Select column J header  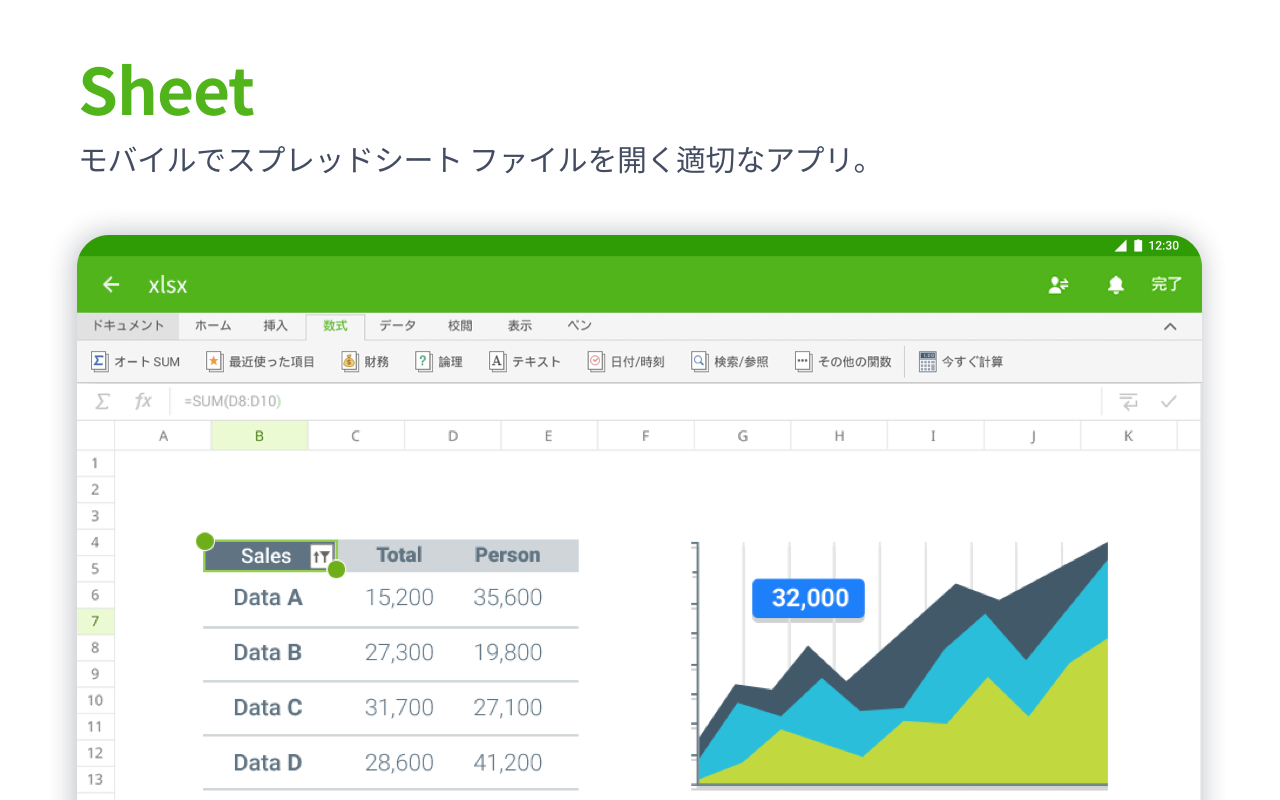click(1033, 436)
